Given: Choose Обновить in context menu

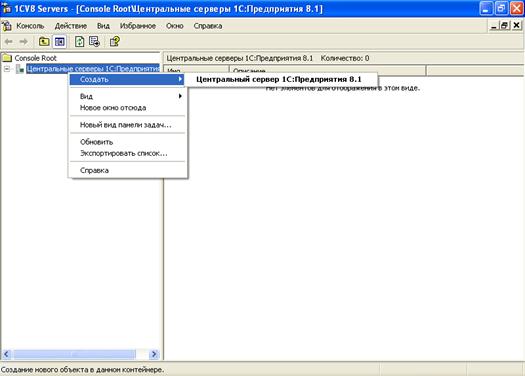Looking at the screenshot, I should click(x=127, y=142).
